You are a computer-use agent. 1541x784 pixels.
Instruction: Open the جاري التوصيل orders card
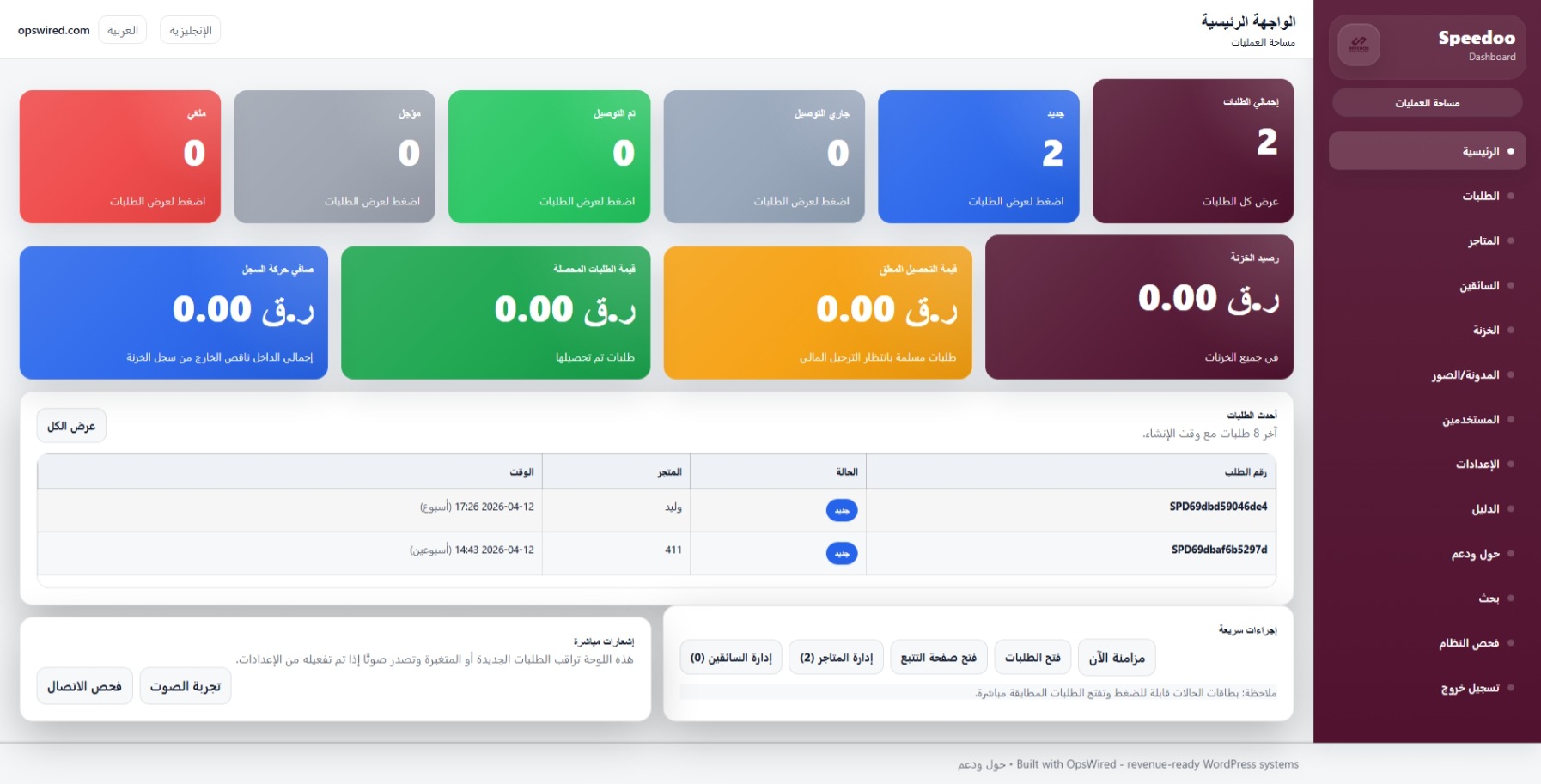point(764,156)
